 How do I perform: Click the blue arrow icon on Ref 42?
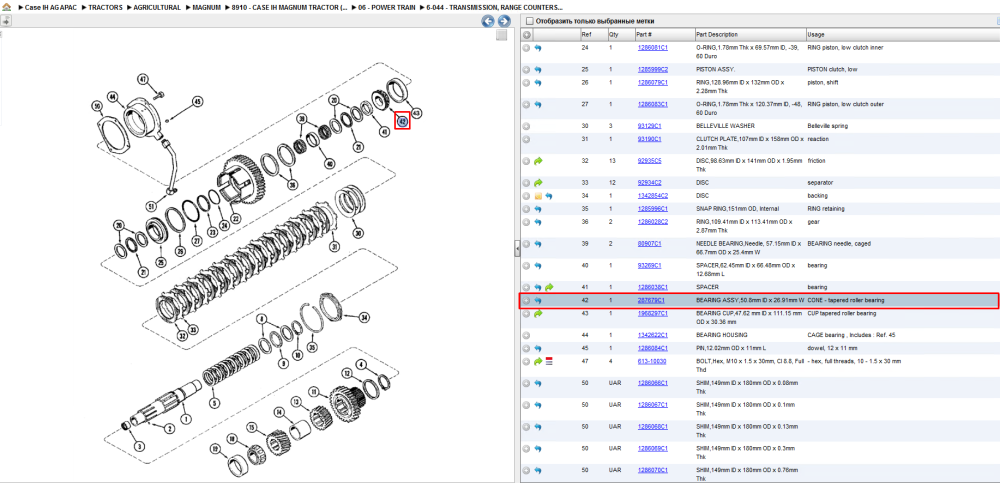click(538, 301)
